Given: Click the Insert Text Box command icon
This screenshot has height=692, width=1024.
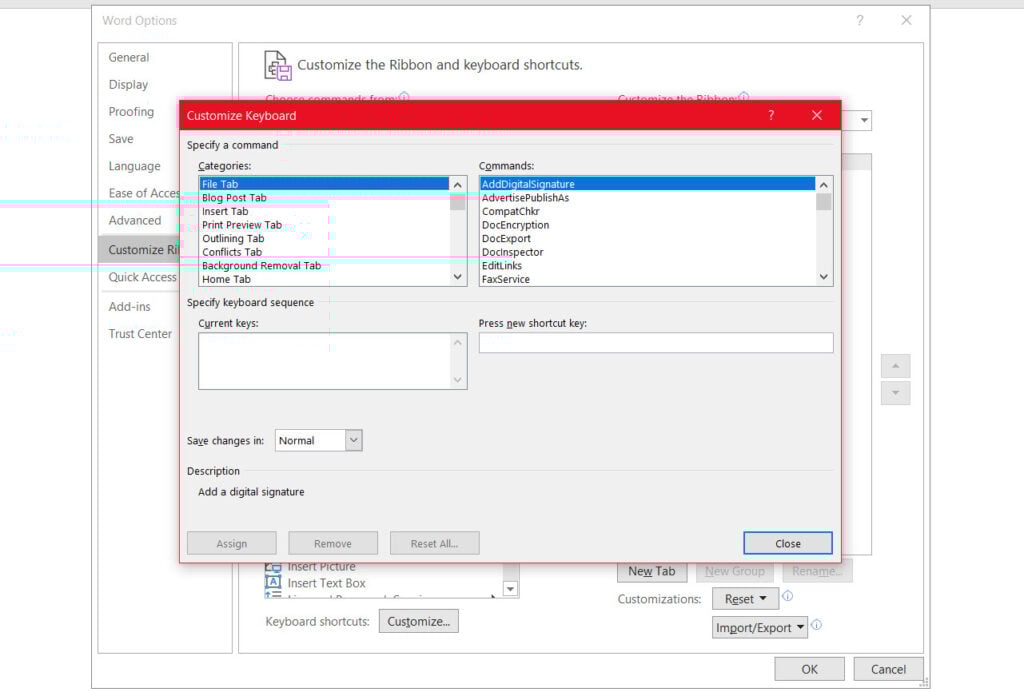Looking at the screenshot, I should [274, 582].
